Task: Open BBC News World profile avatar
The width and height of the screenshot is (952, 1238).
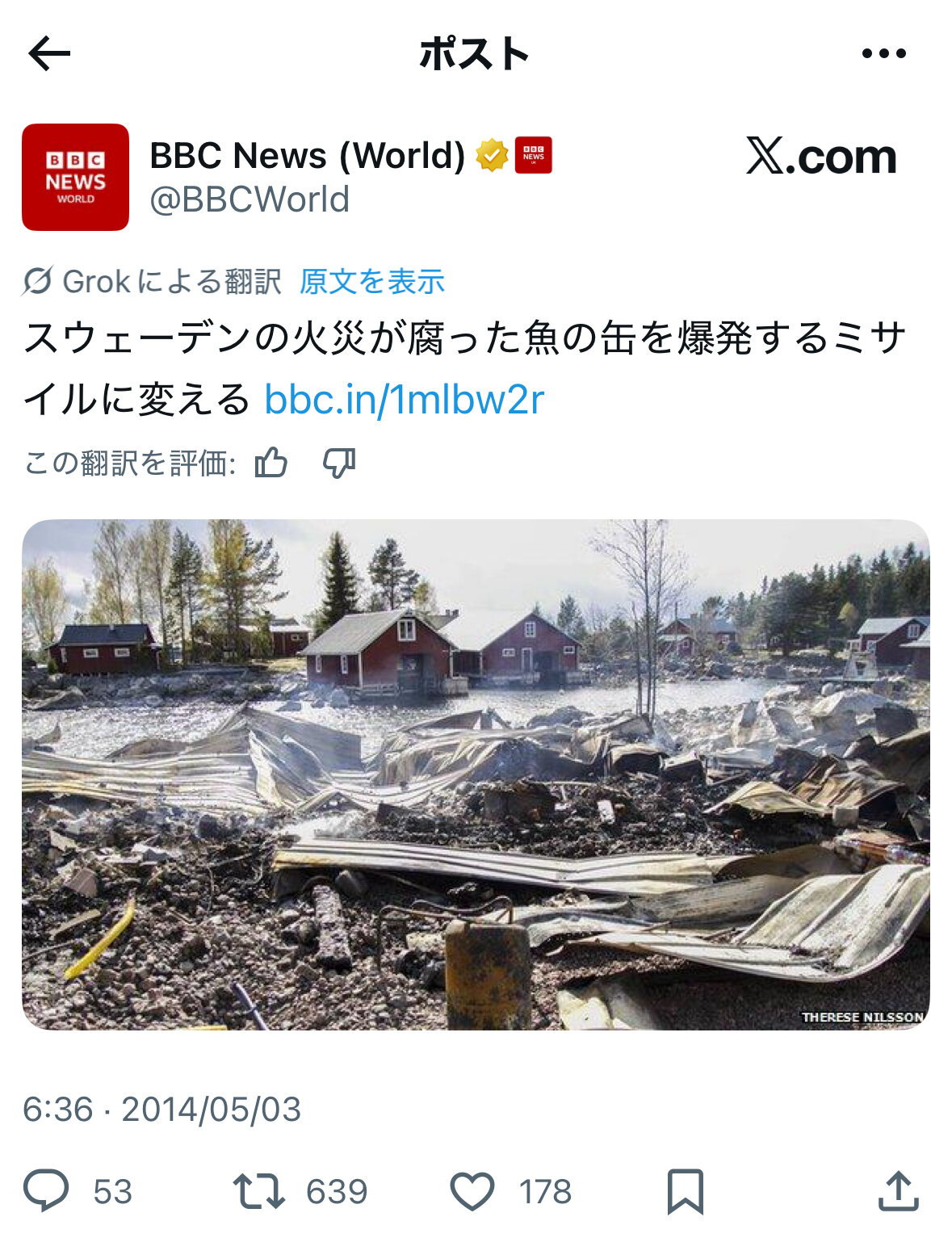Action: [x=75, y=177]
